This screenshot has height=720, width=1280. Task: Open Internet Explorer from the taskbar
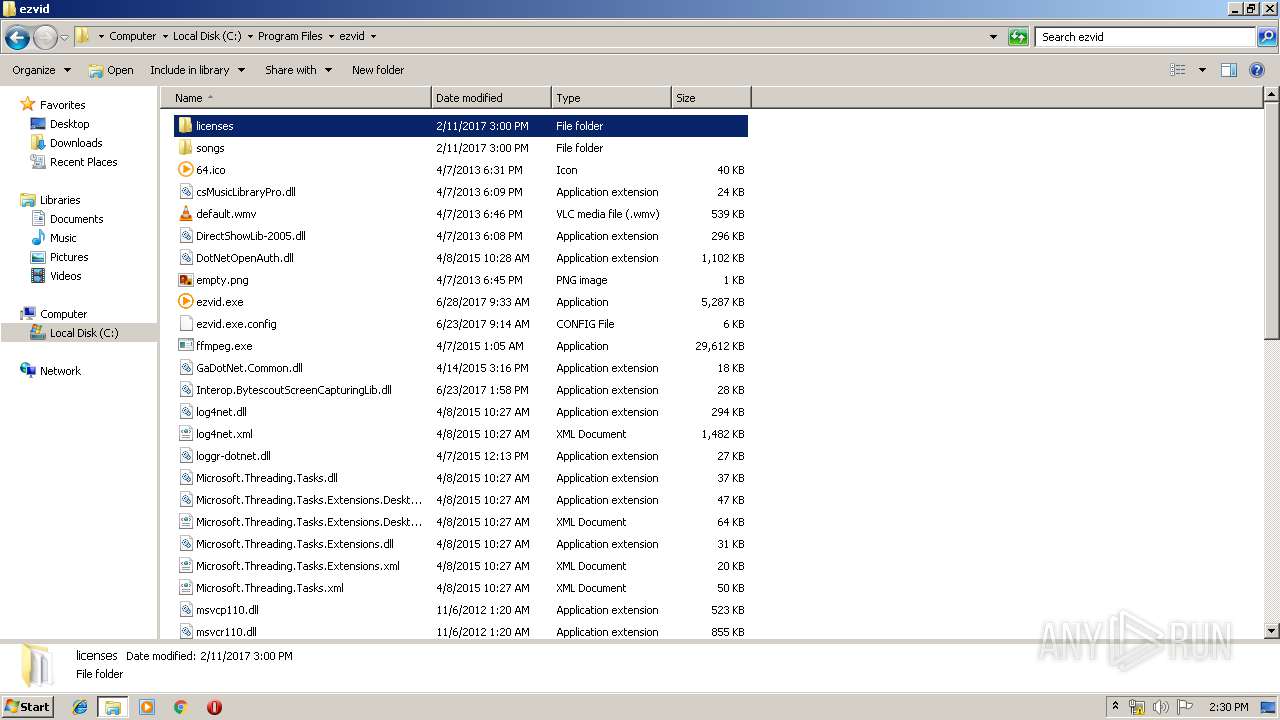pos(80,707)
